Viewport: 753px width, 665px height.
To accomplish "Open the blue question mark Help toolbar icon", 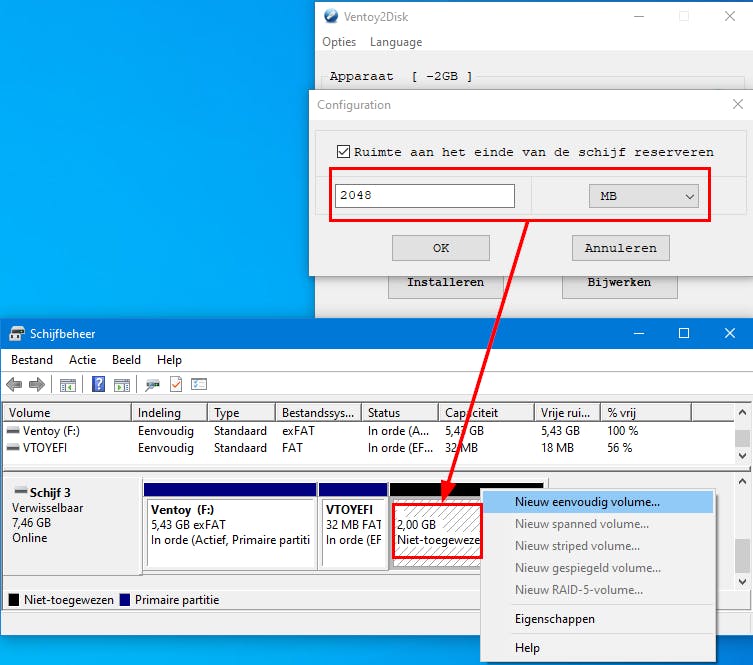I will tap(98, 384).
